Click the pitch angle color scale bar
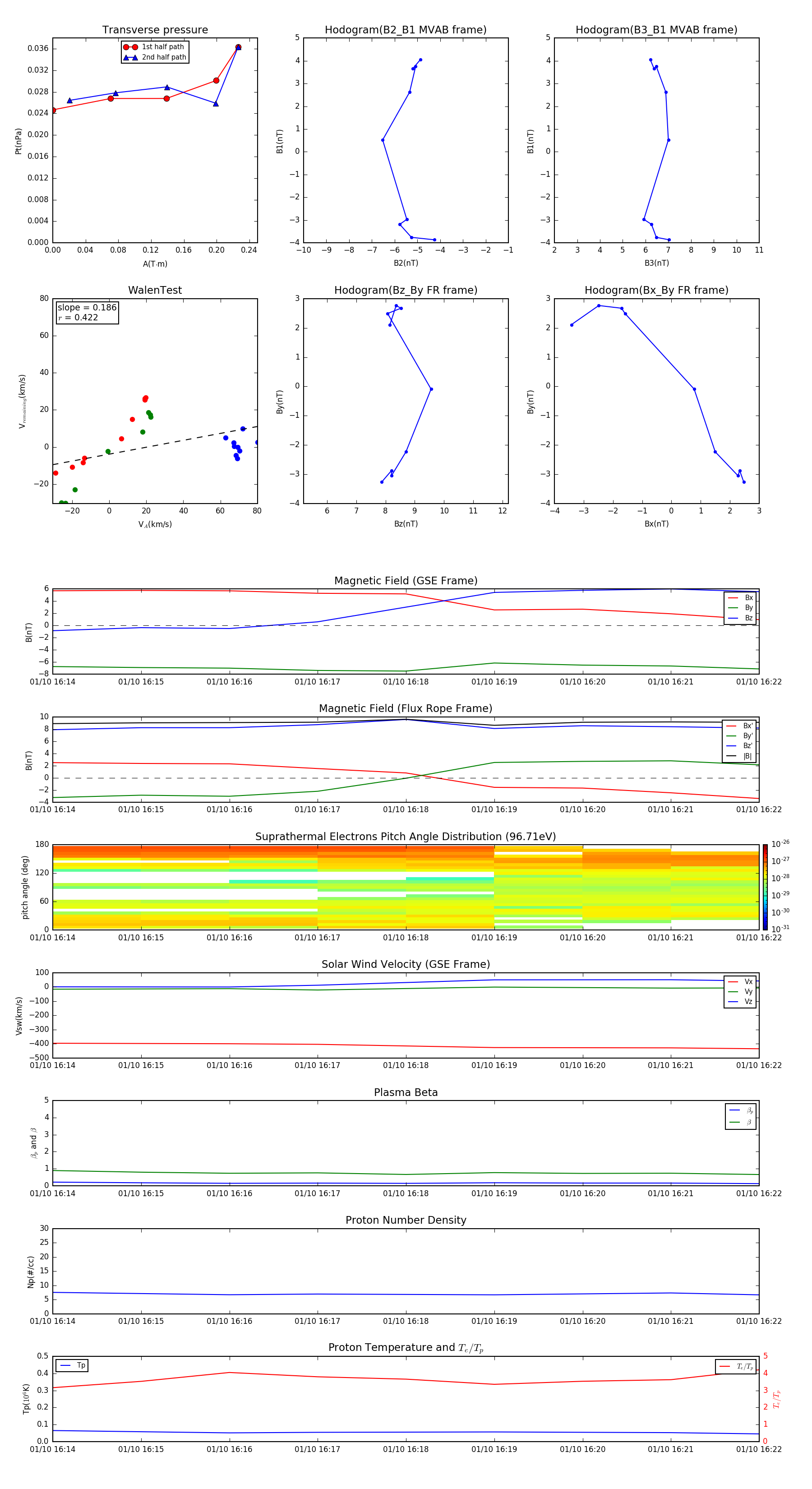Screen dimensions: 812x1489 pyautogui.click(x=765, y=887)
